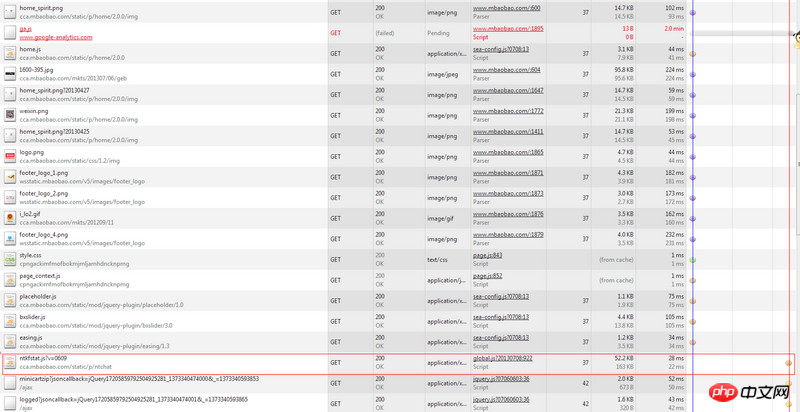Image resolution: width=800 pixels, height=412 pixels.
Task: Click the orange timeline dot for home.js
Action: click(x=692, y=54)
